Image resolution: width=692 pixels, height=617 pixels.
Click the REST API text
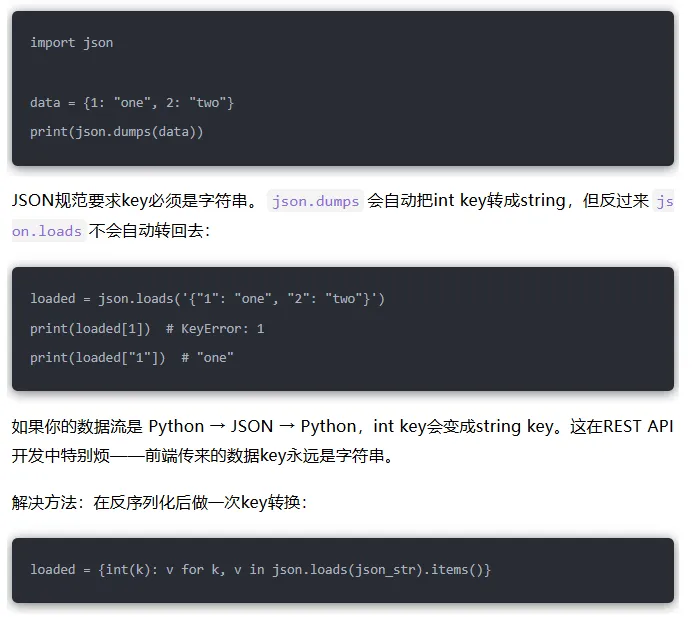638,426
